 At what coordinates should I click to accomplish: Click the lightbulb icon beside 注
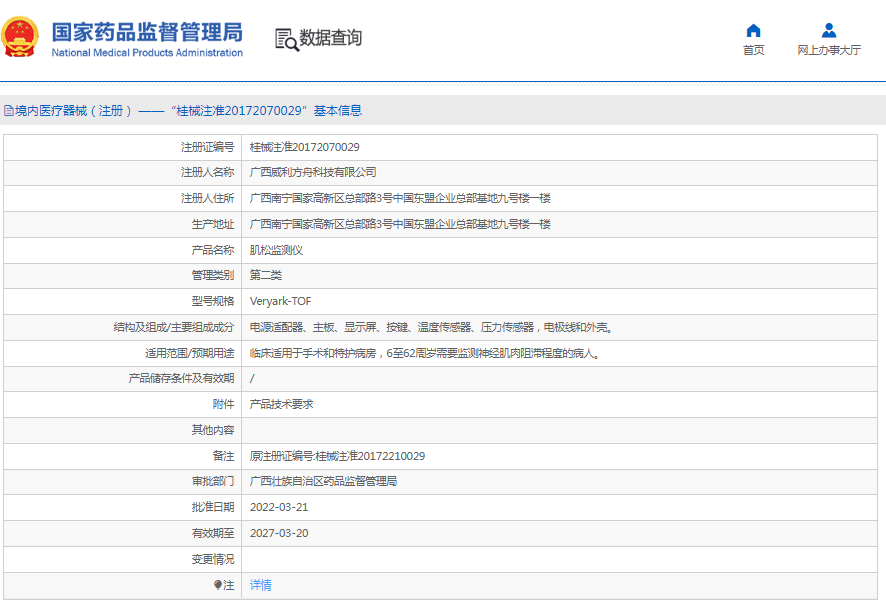pyautogui.click(x=218, y=585)
